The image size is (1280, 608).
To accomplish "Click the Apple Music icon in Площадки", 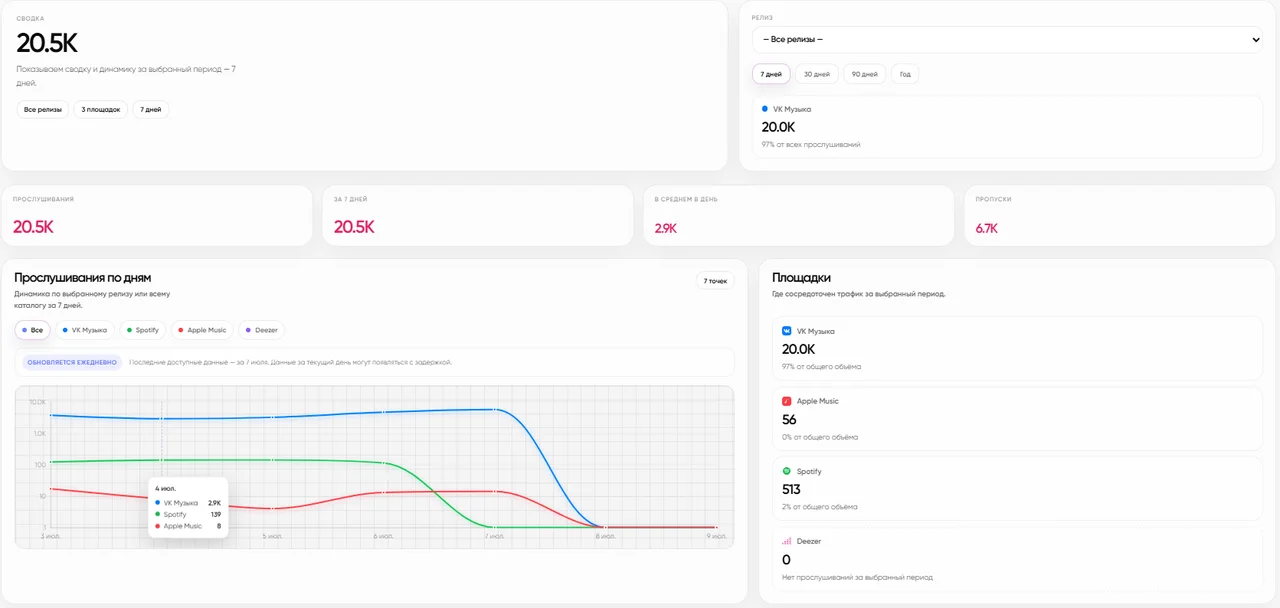I will 787,401.
